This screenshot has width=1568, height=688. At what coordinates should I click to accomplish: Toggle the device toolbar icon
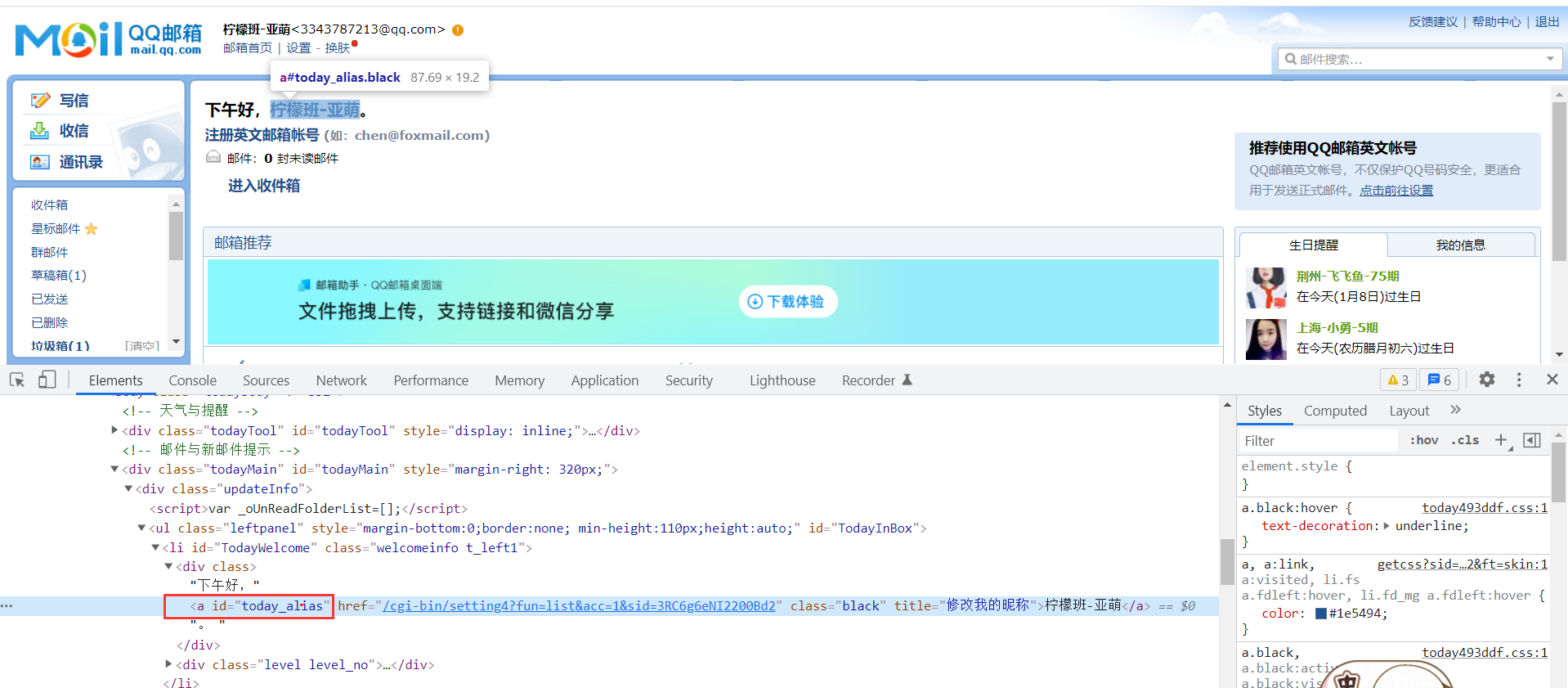point(47,380)
